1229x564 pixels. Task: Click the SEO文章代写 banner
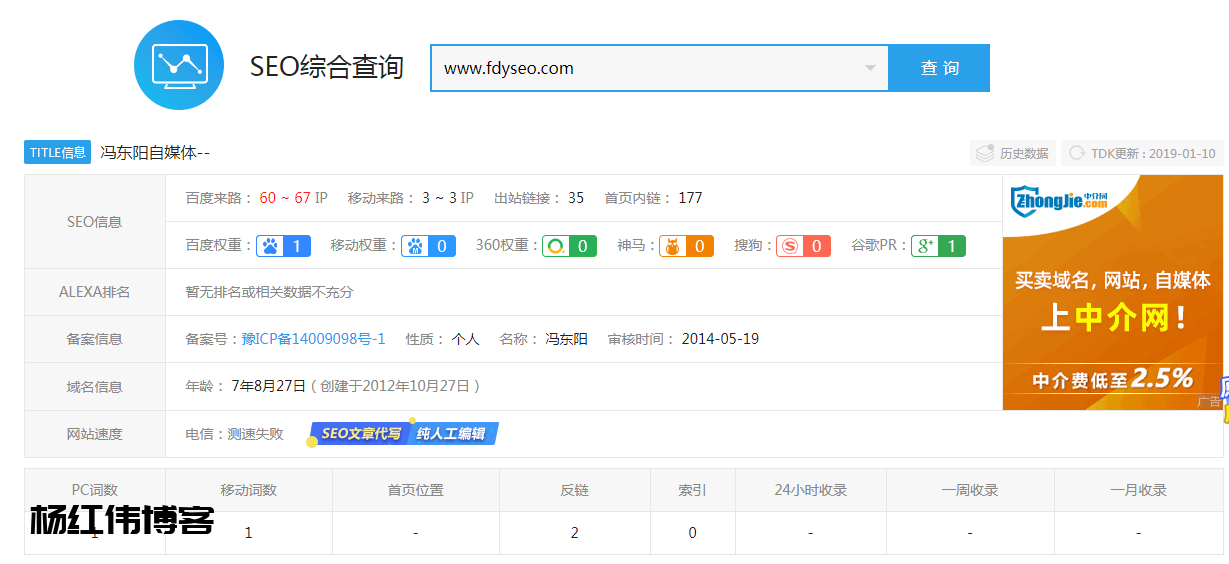pos(360,434)
